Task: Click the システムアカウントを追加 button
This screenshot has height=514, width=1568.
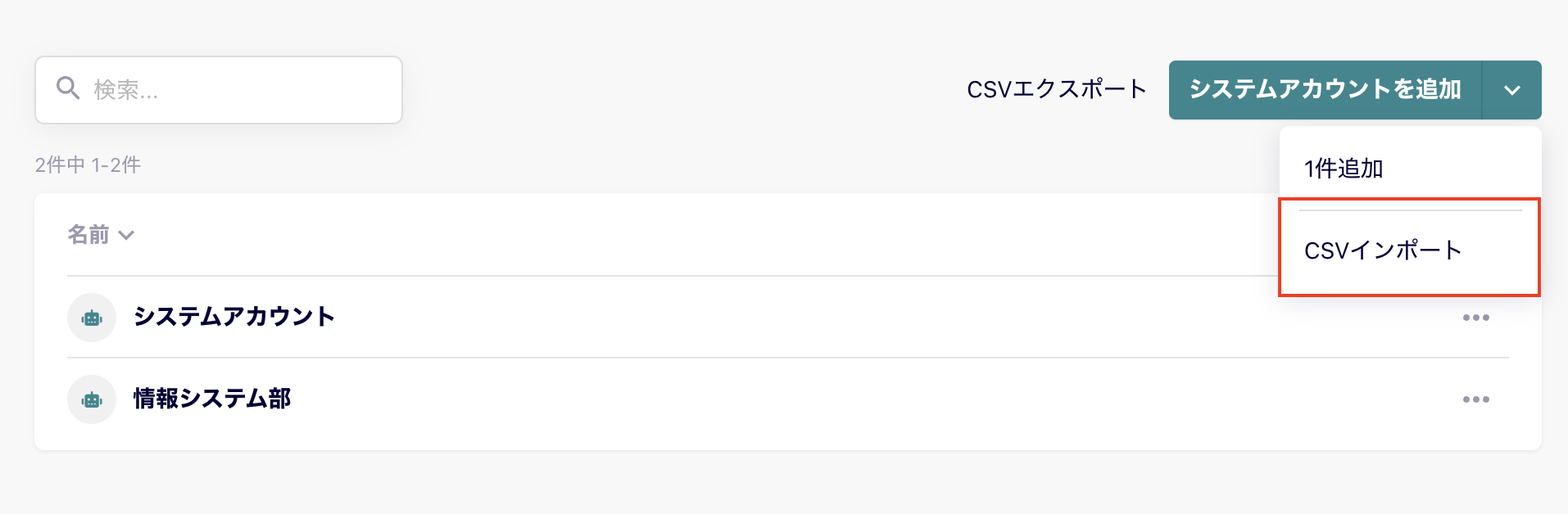Action: point(1325,90)
